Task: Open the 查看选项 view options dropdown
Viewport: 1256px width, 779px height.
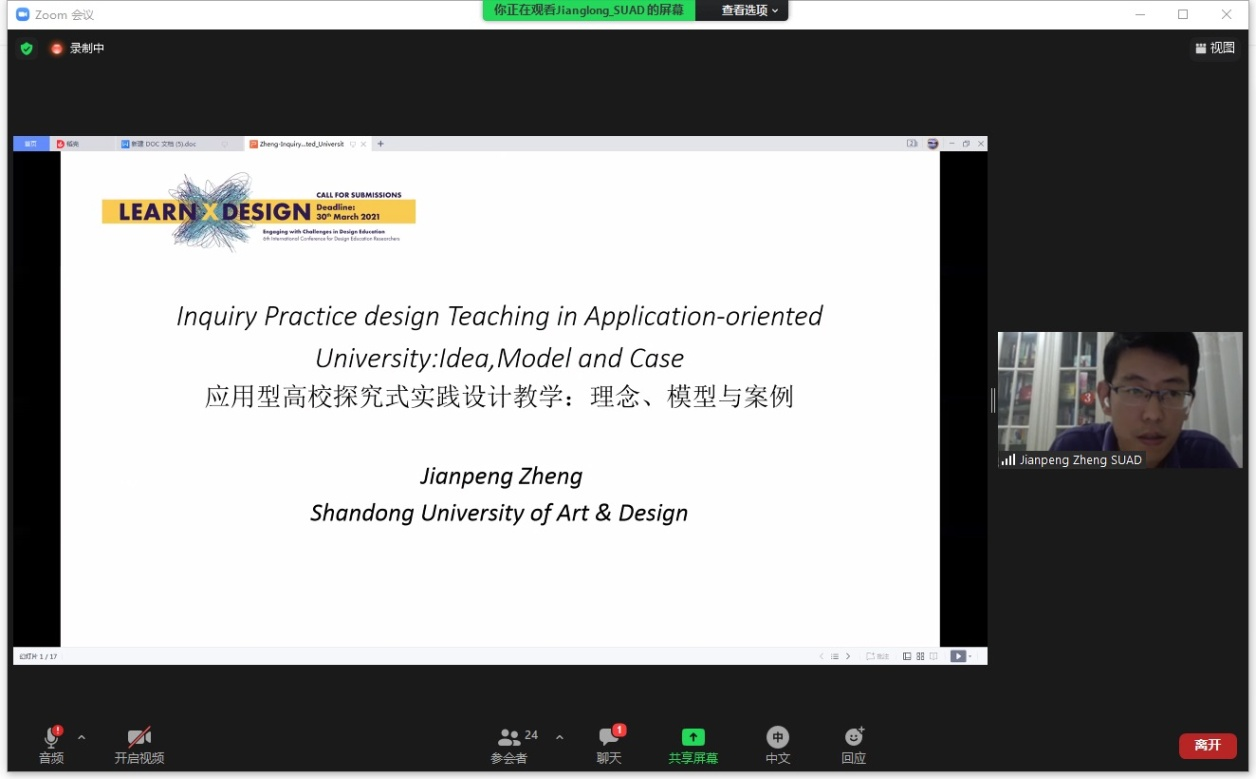Action: click(x=750, y=10)
